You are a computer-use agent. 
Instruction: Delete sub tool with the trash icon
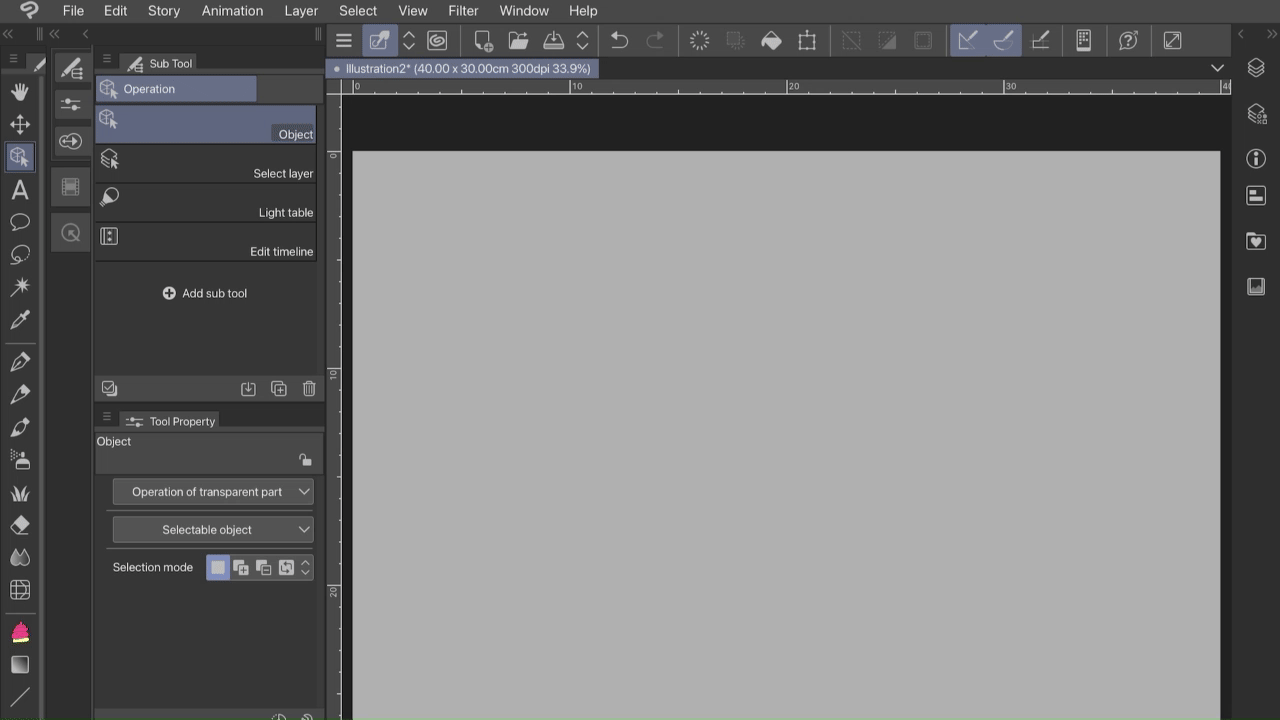click(309, 389)
